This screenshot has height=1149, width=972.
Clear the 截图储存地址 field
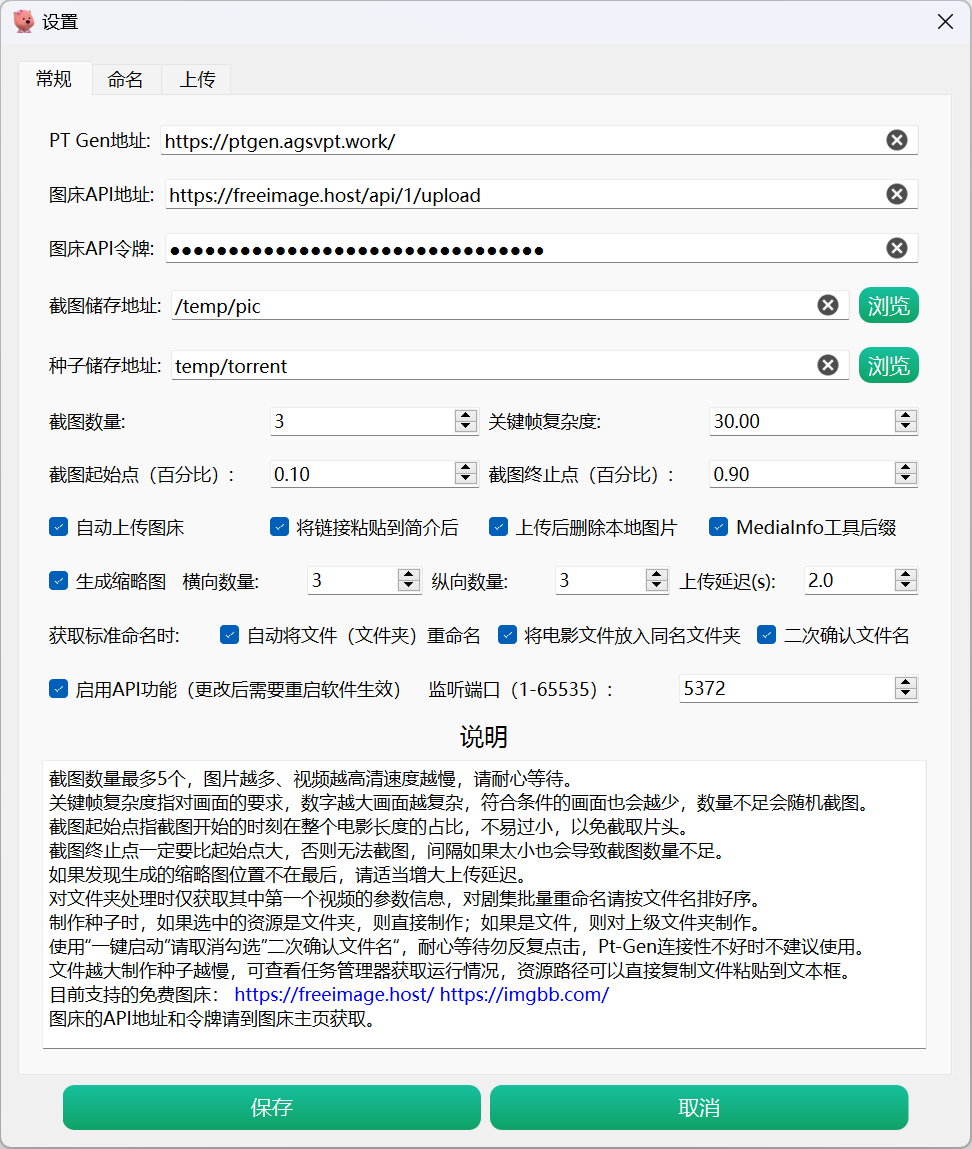(x=828, y=305)
